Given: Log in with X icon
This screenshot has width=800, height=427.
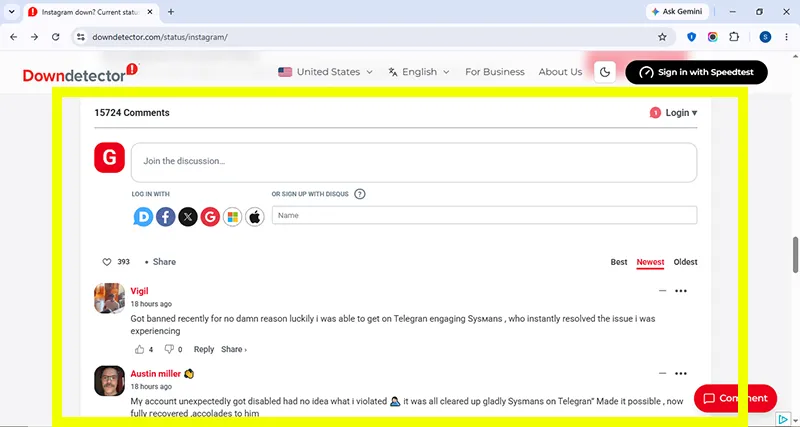Looking at the screenshot, I should pos(188,217).
